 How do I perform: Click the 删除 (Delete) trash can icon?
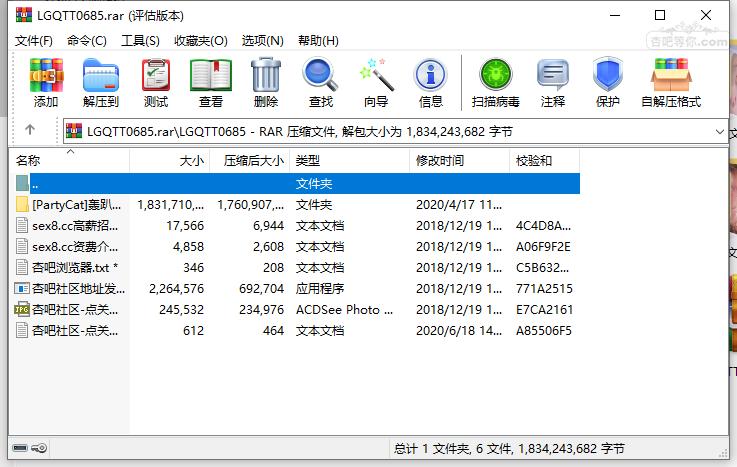coord(266,75)
